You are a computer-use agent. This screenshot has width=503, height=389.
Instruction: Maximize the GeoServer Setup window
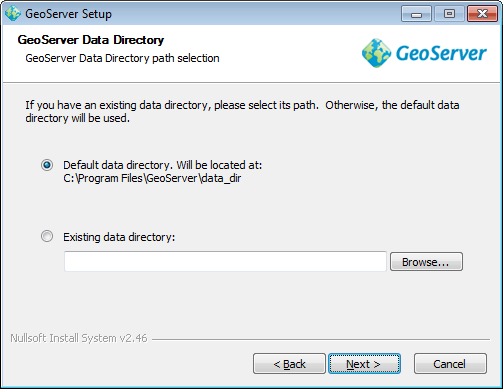point(449,14)
